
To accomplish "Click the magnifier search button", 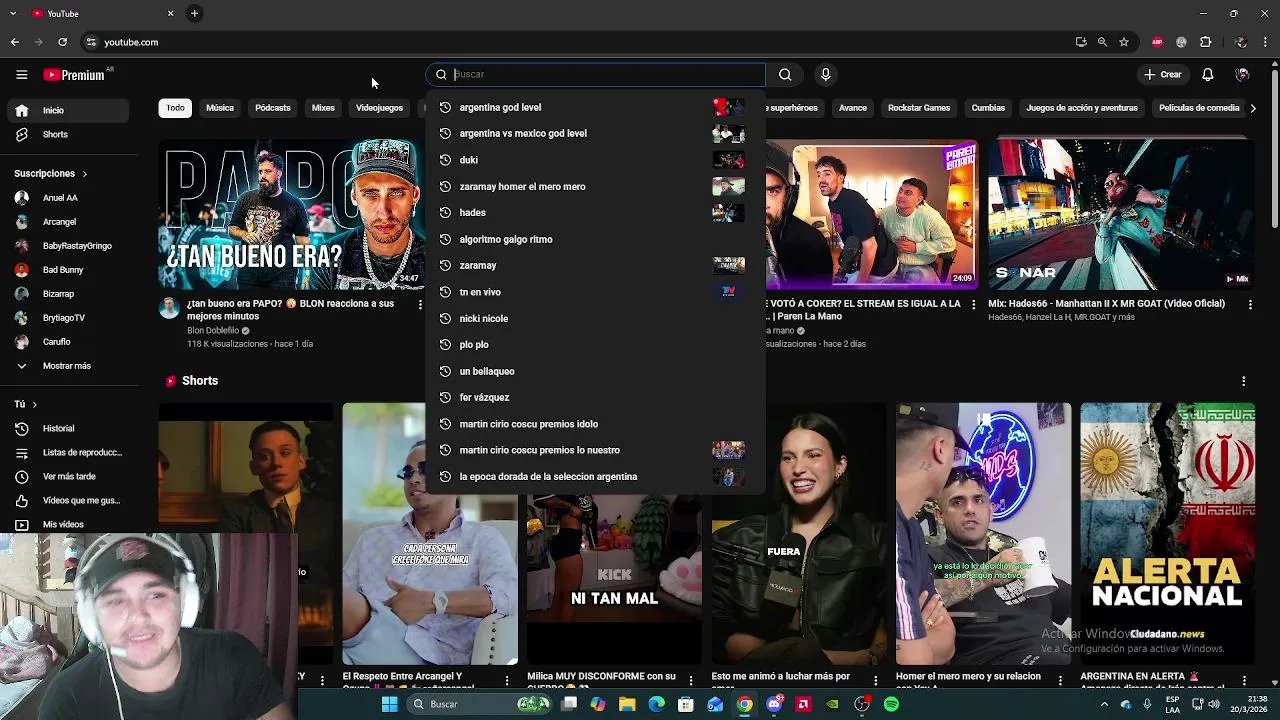I will [785, 74].
